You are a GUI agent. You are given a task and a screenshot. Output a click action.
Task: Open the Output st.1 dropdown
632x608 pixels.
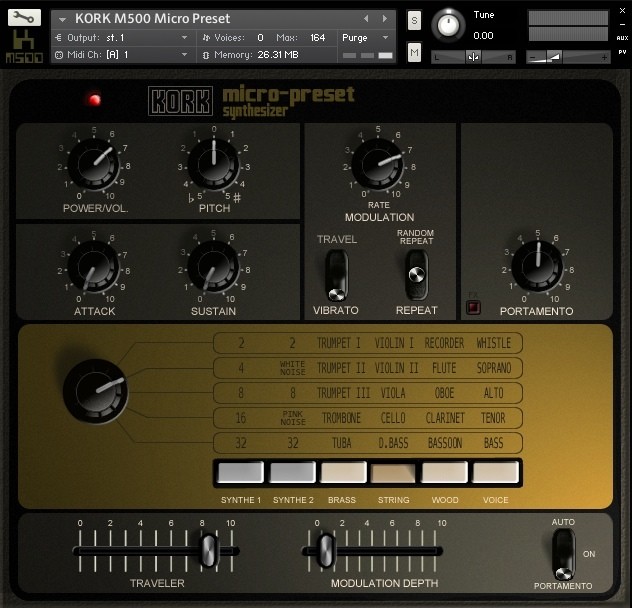pyautogui.click(x=184, y=37)
